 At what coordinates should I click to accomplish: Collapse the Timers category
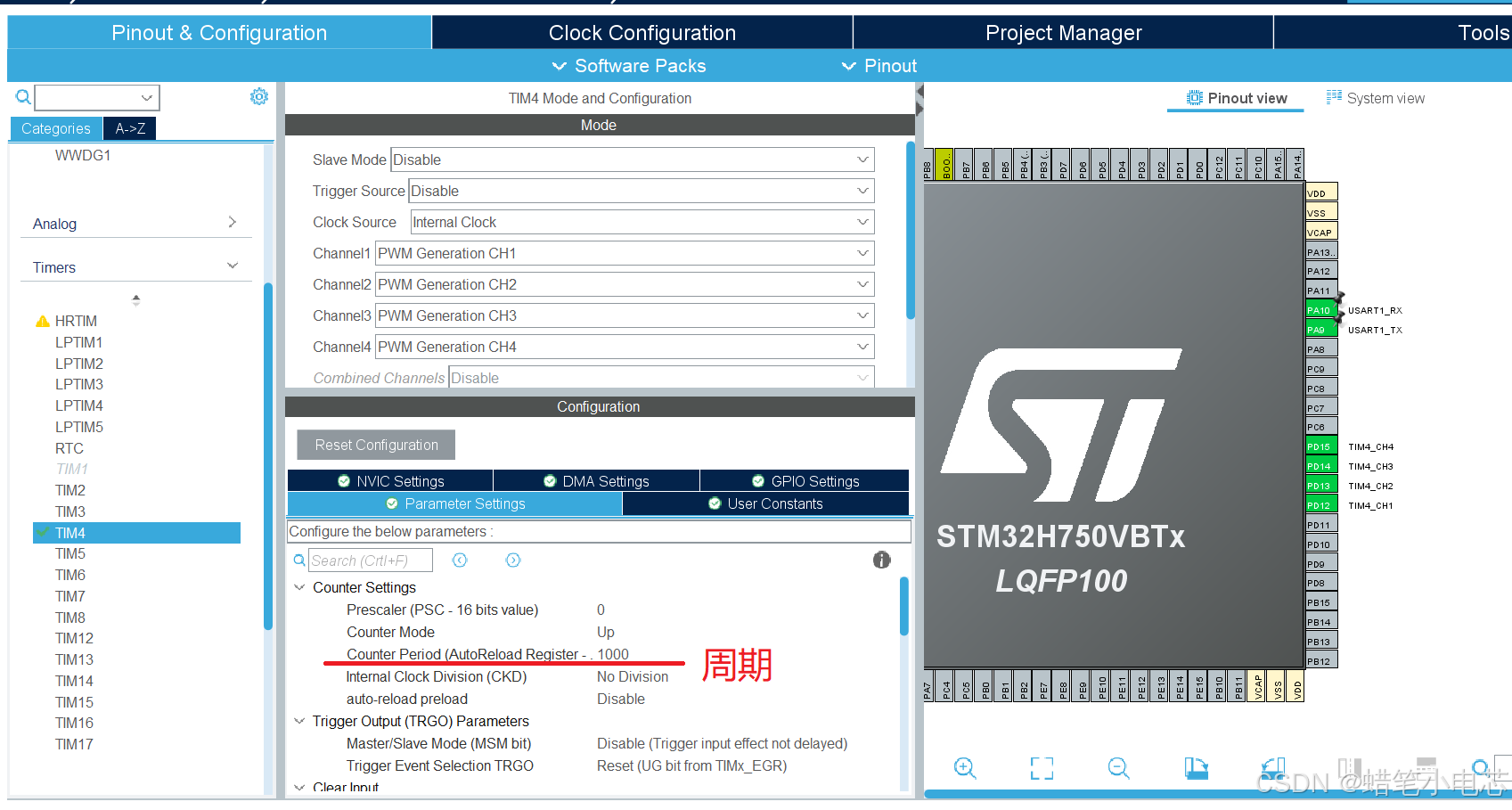[x=233, y=266]
